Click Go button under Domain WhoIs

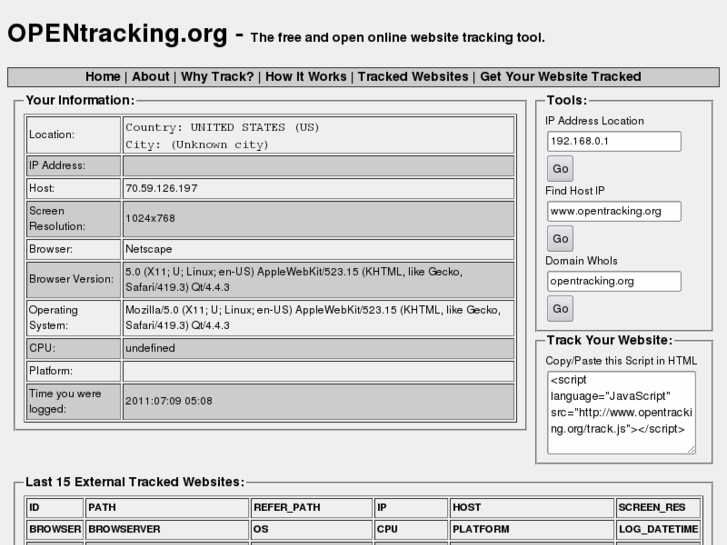click(x=560, y=308)
